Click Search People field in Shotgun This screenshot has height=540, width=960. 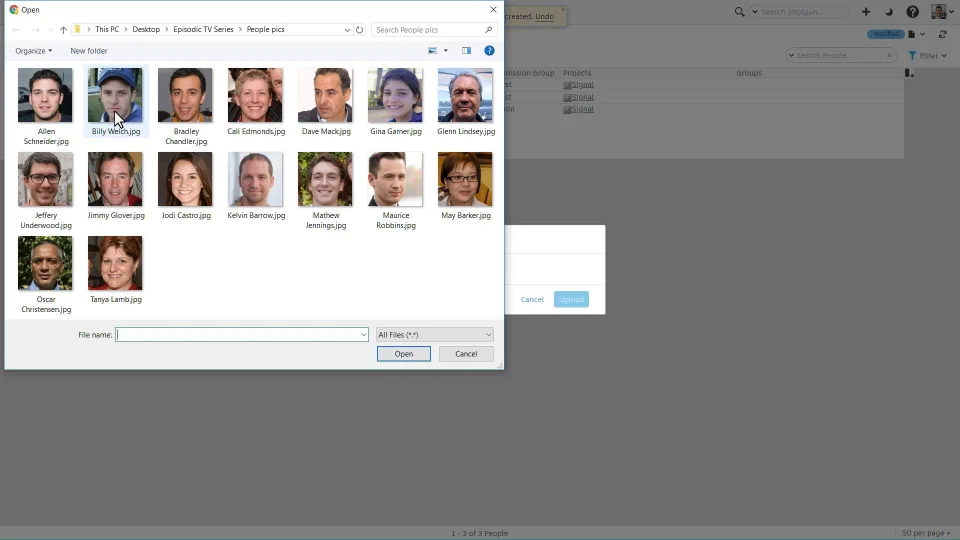point(839,56)
